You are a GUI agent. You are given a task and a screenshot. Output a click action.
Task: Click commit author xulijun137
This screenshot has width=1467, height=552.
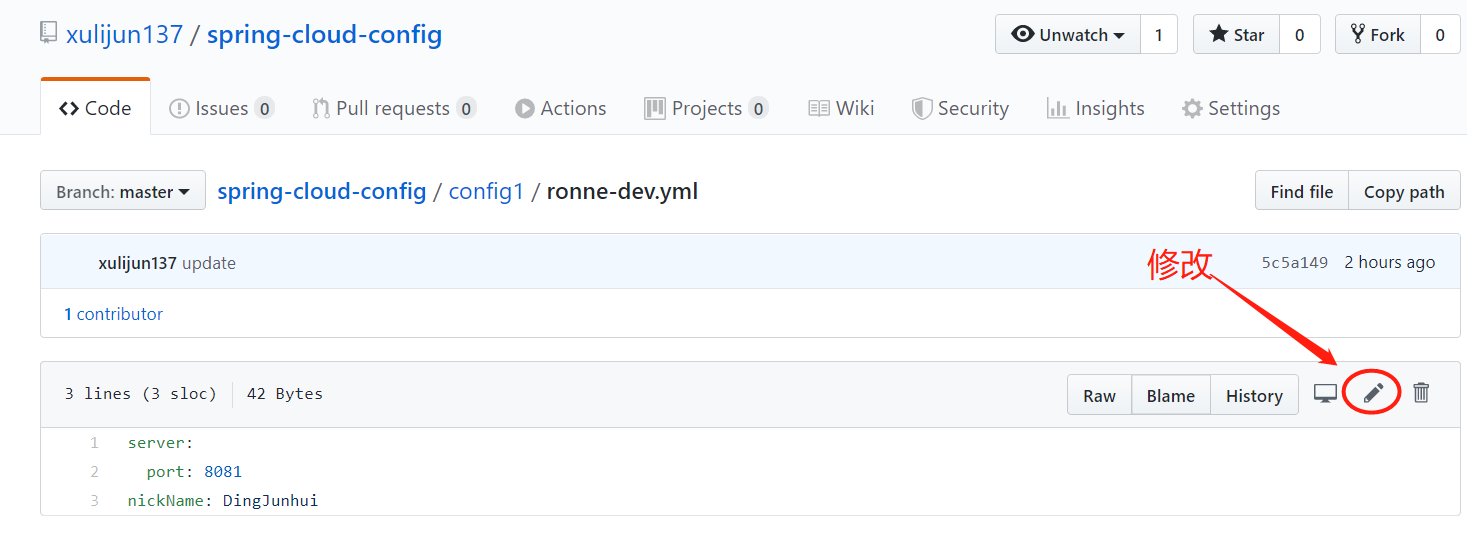tap(138, 263)
